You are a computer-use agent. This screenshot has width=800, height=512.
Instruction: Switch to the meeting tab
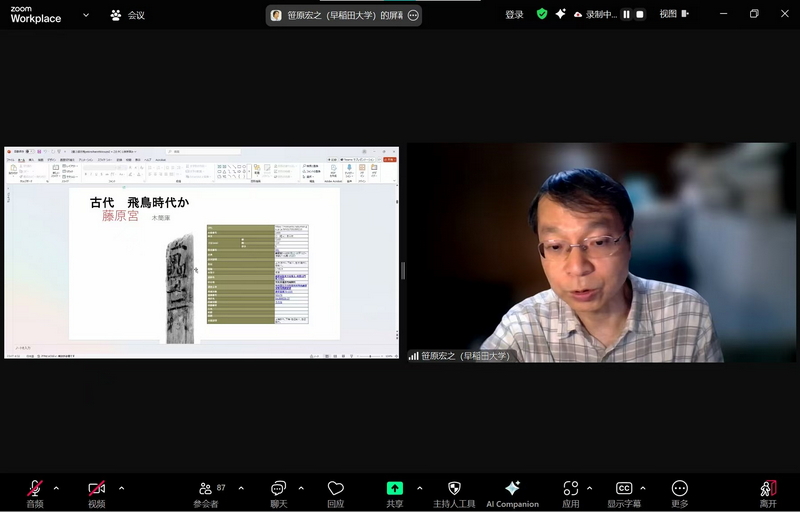128,15
